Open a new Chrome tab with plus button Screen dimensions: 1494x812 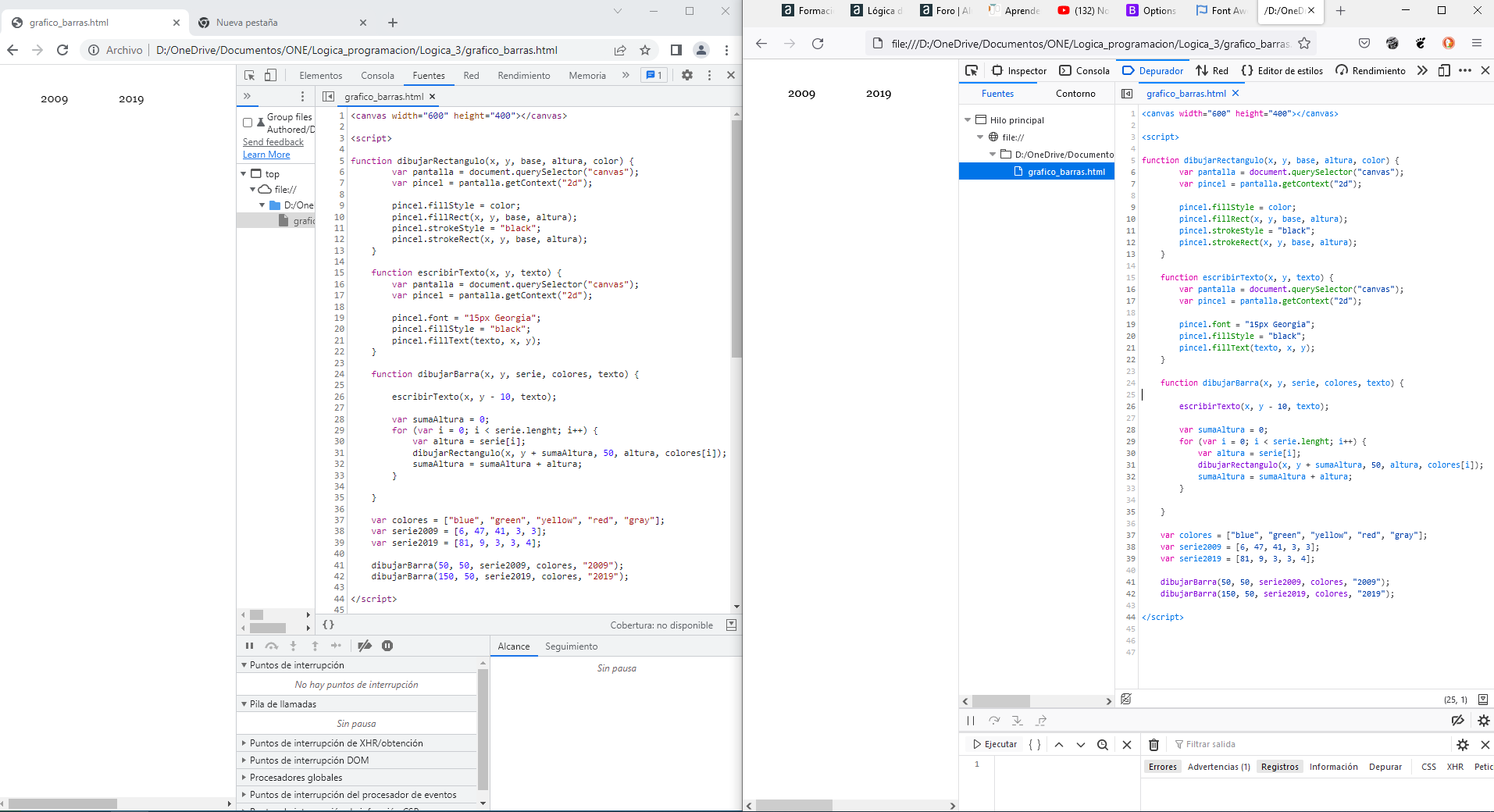pyautogui.click(x=393, y=23)
